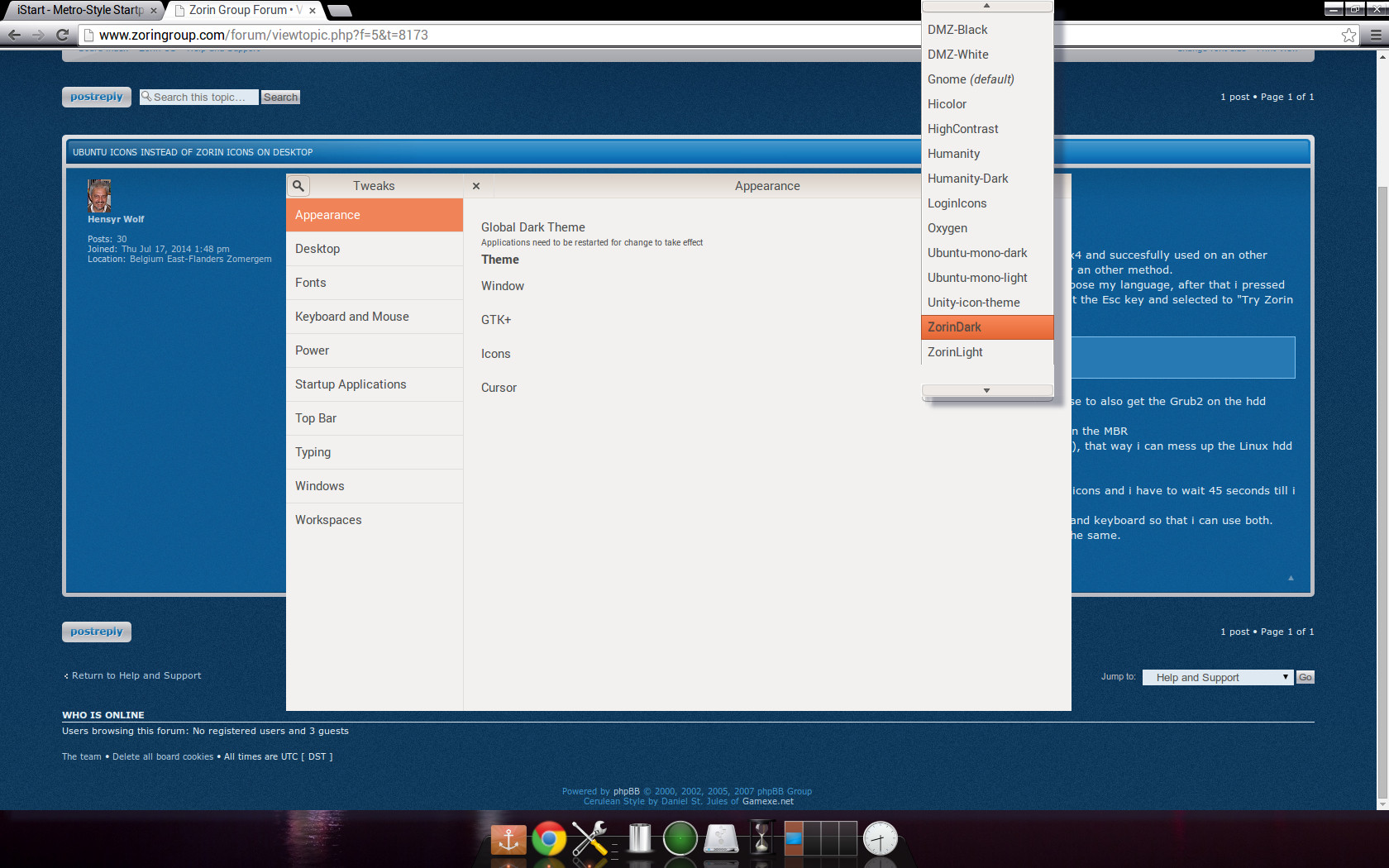Click the analog clock in the dock
1389x868 pixels.
pyautogui.click(x=880, y=839)
